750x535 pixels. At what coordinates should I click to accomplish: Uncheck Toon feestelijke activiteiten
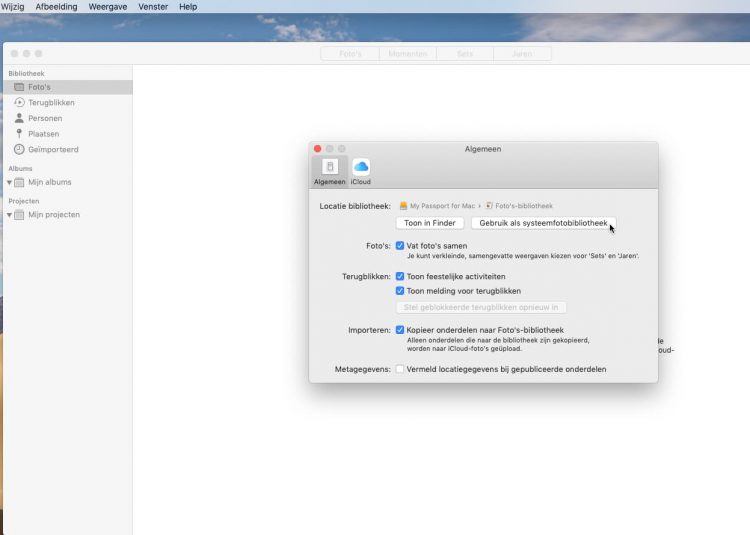tap(400, 276)
